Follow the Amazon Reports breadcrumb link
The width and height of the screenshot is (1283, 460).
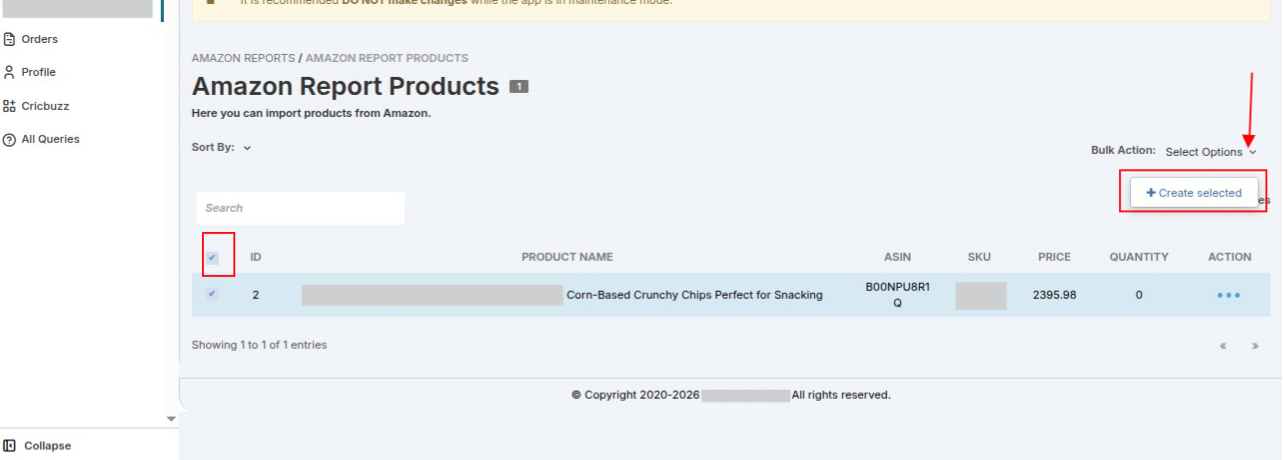(243, 58)
